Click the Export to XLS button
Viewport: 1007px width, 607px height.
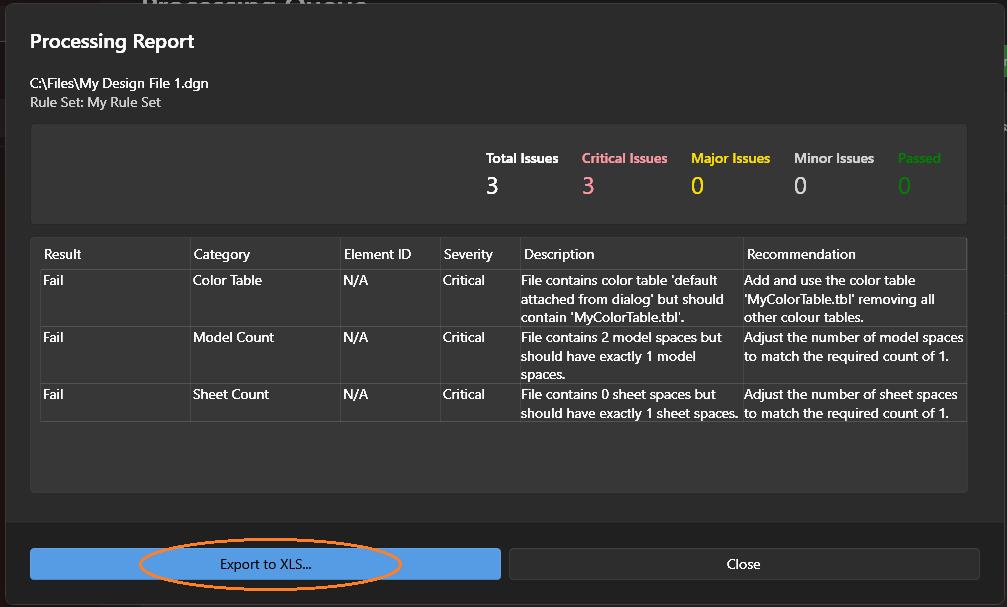[265, 564]
